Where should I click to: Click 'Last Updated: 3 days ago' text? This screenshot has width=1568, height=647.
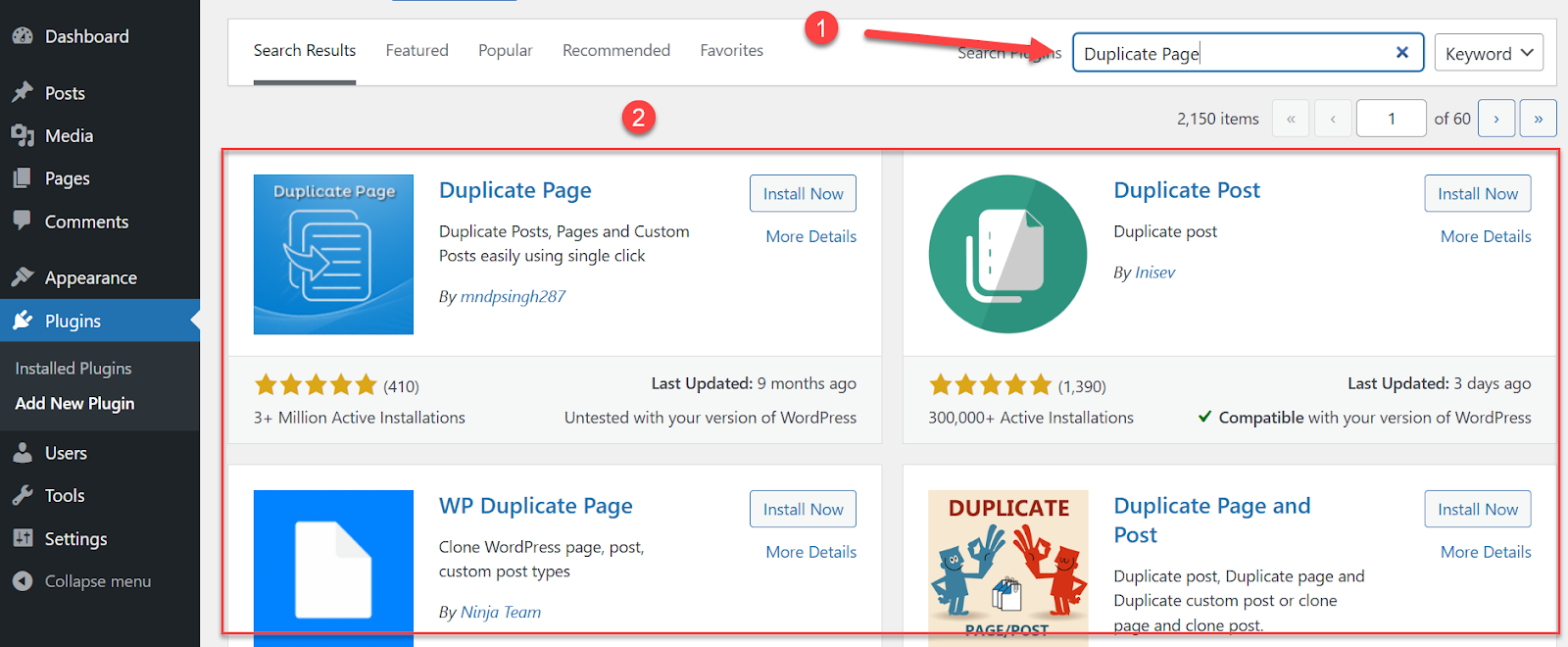click(x=1440, y=383)
